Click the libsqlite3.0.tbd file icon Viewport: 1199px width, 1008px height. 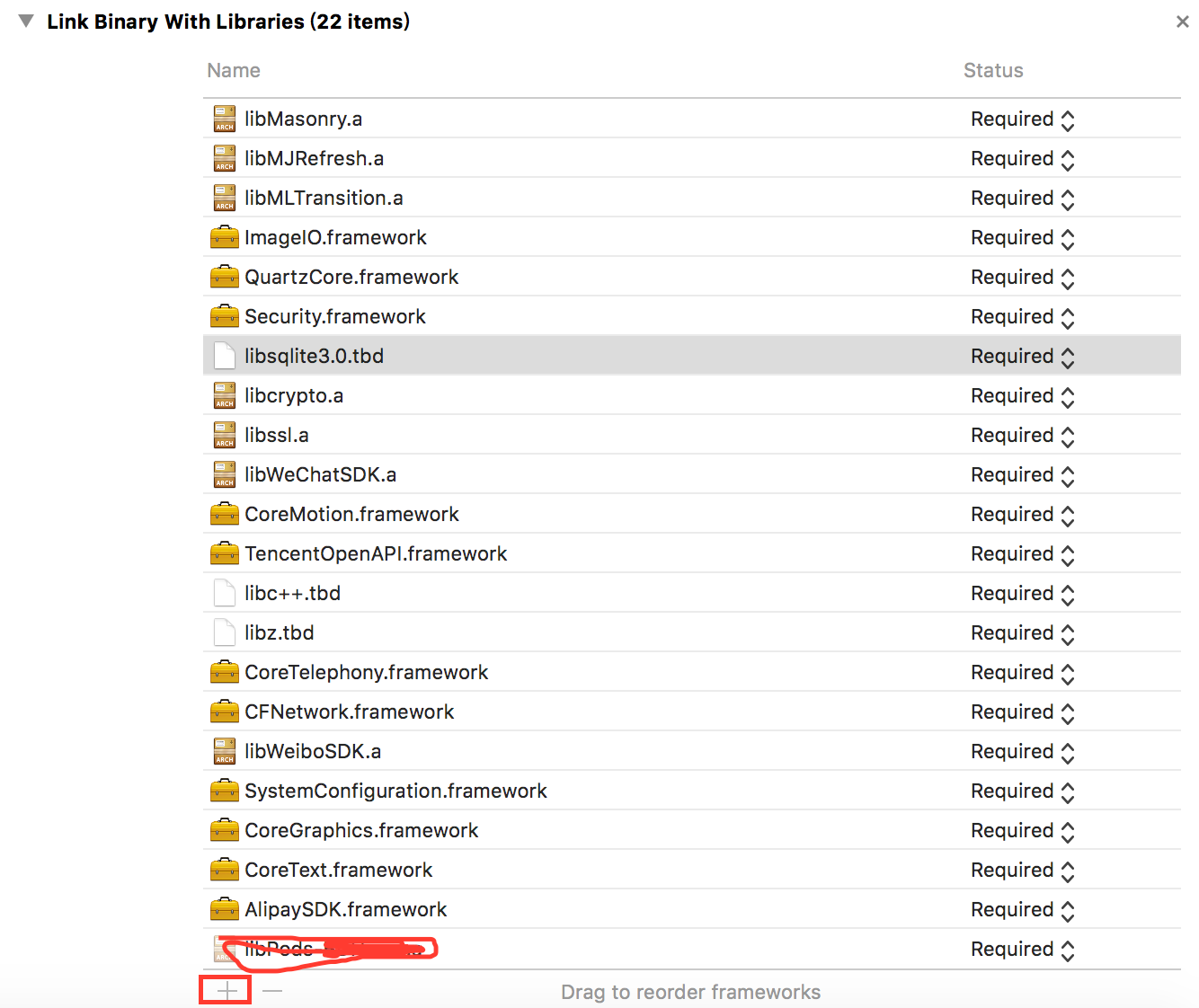(x=225, y=356)
